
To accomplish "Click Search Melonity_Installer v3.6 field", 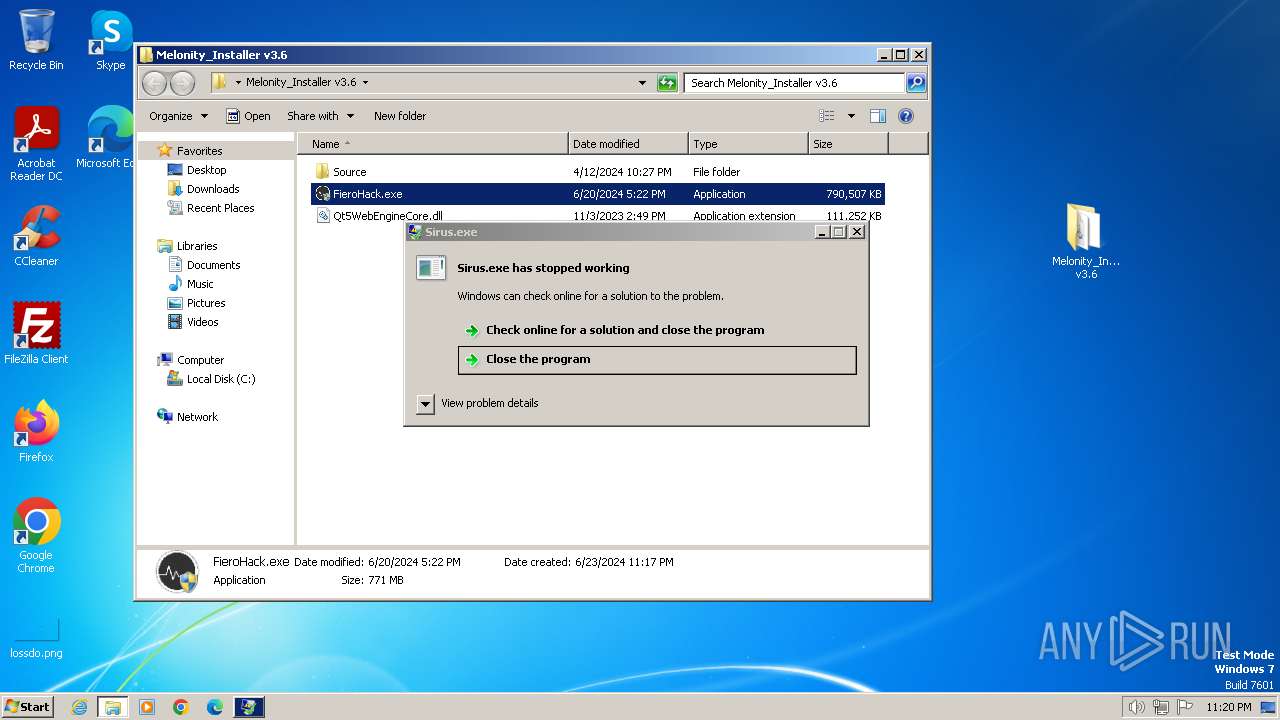I will pos(795,83).
